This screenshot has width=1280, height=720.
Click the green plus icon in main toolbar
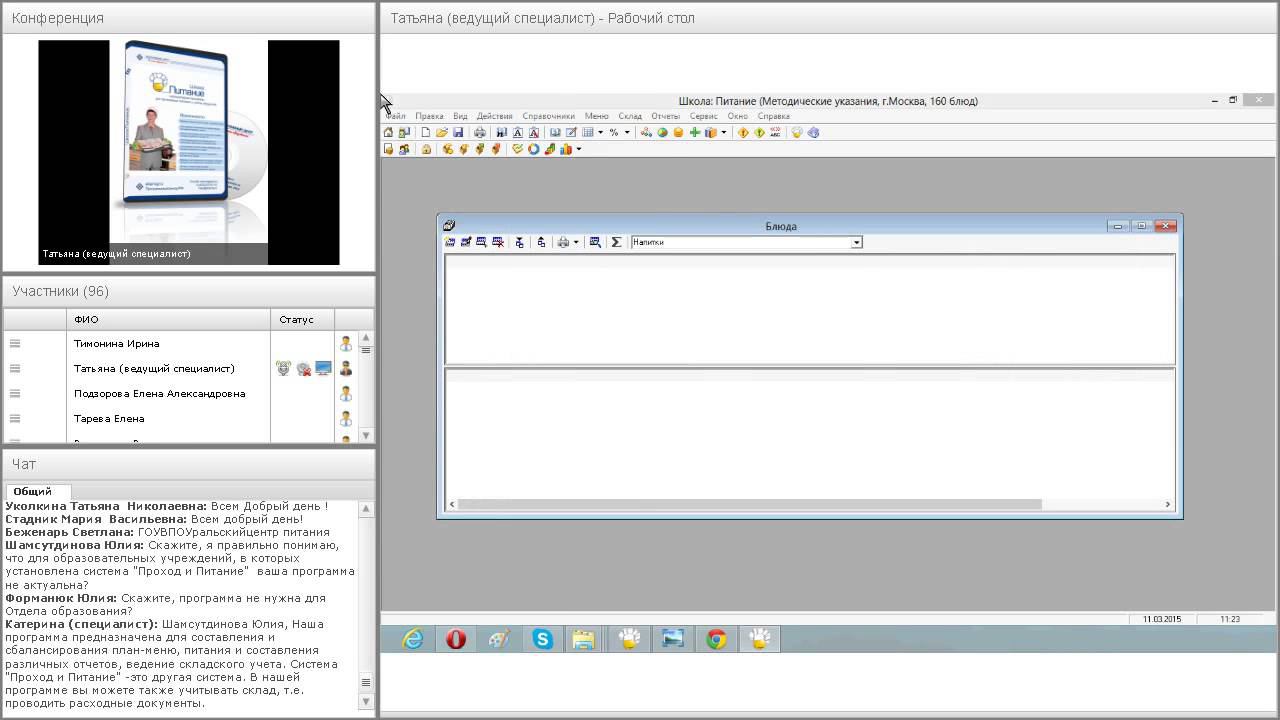point(694,132)
